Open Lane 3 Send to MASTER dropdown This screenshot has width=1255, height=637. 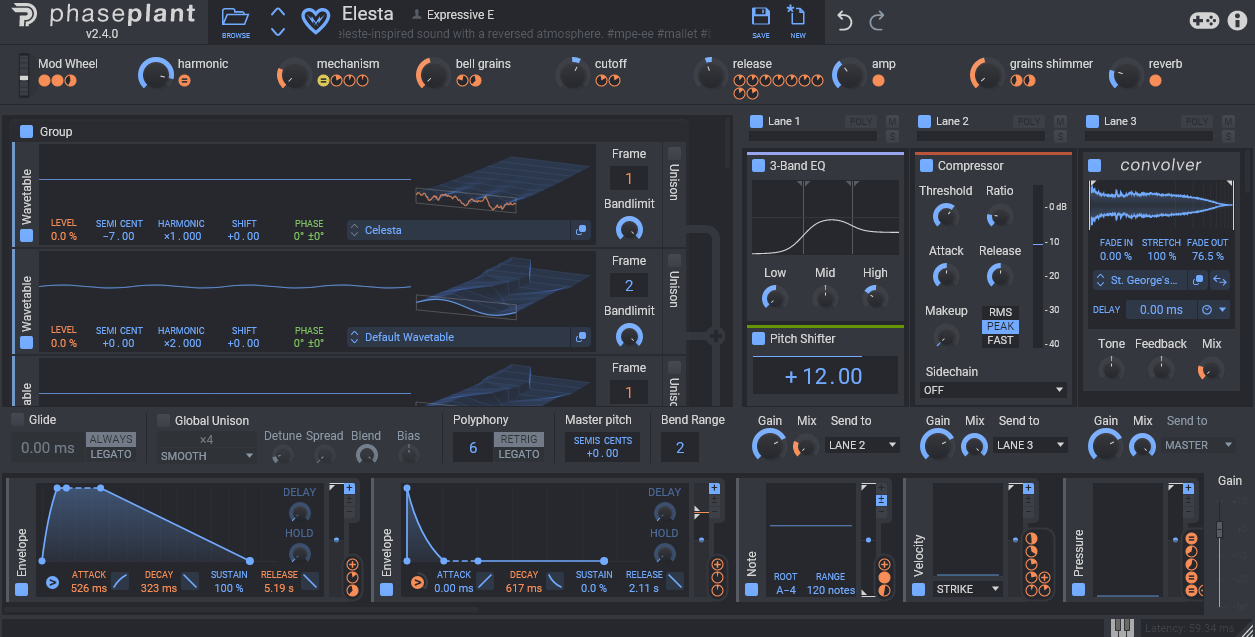point(1198,445)
